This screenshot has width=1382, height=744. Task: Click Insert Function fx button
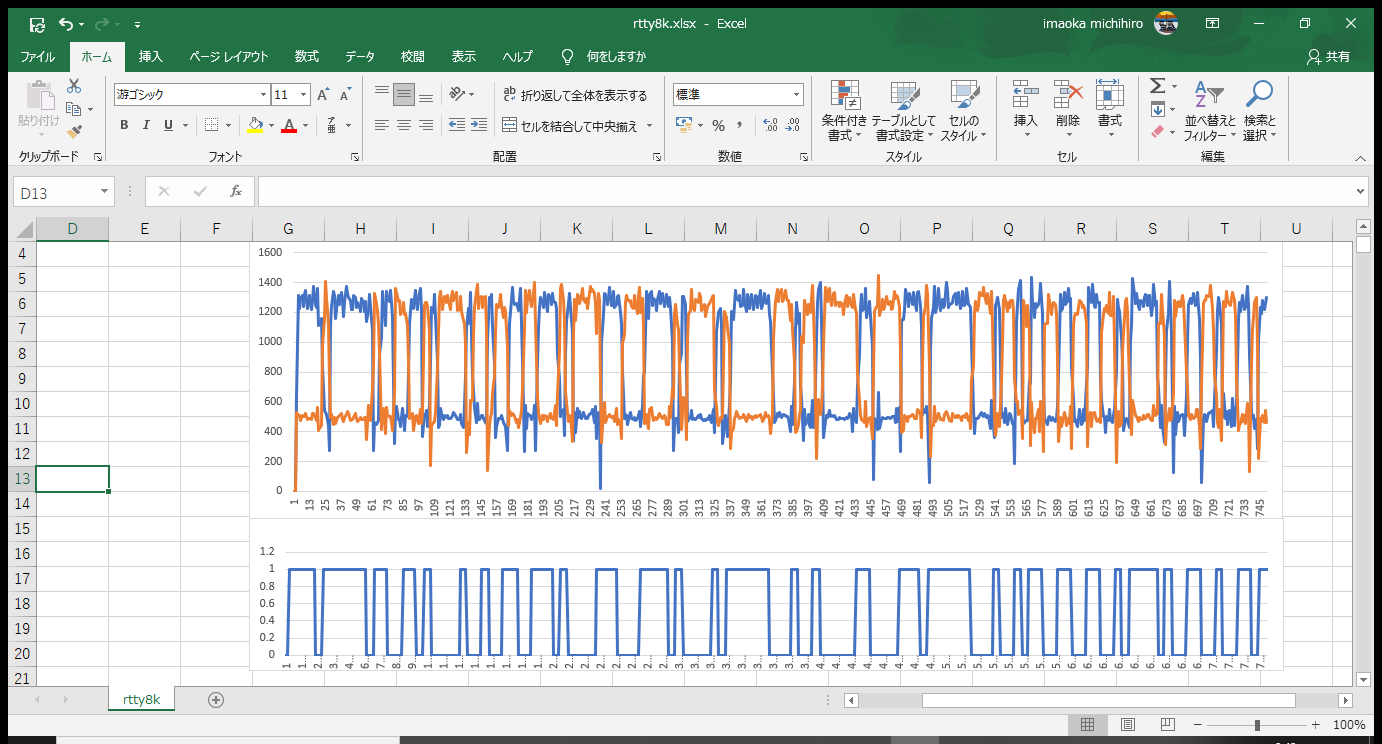(x=236, y=191)
